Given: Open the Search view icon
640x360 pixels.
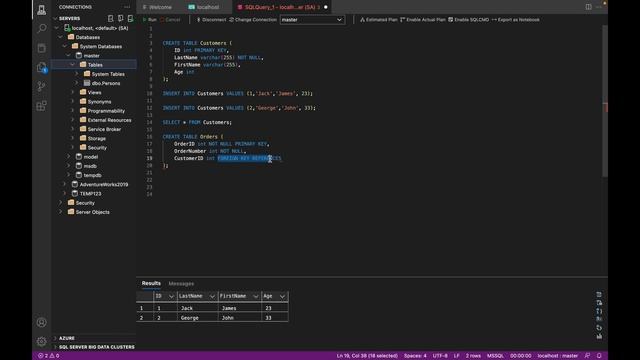Looking at the screenshot, I should click(42, 29).
